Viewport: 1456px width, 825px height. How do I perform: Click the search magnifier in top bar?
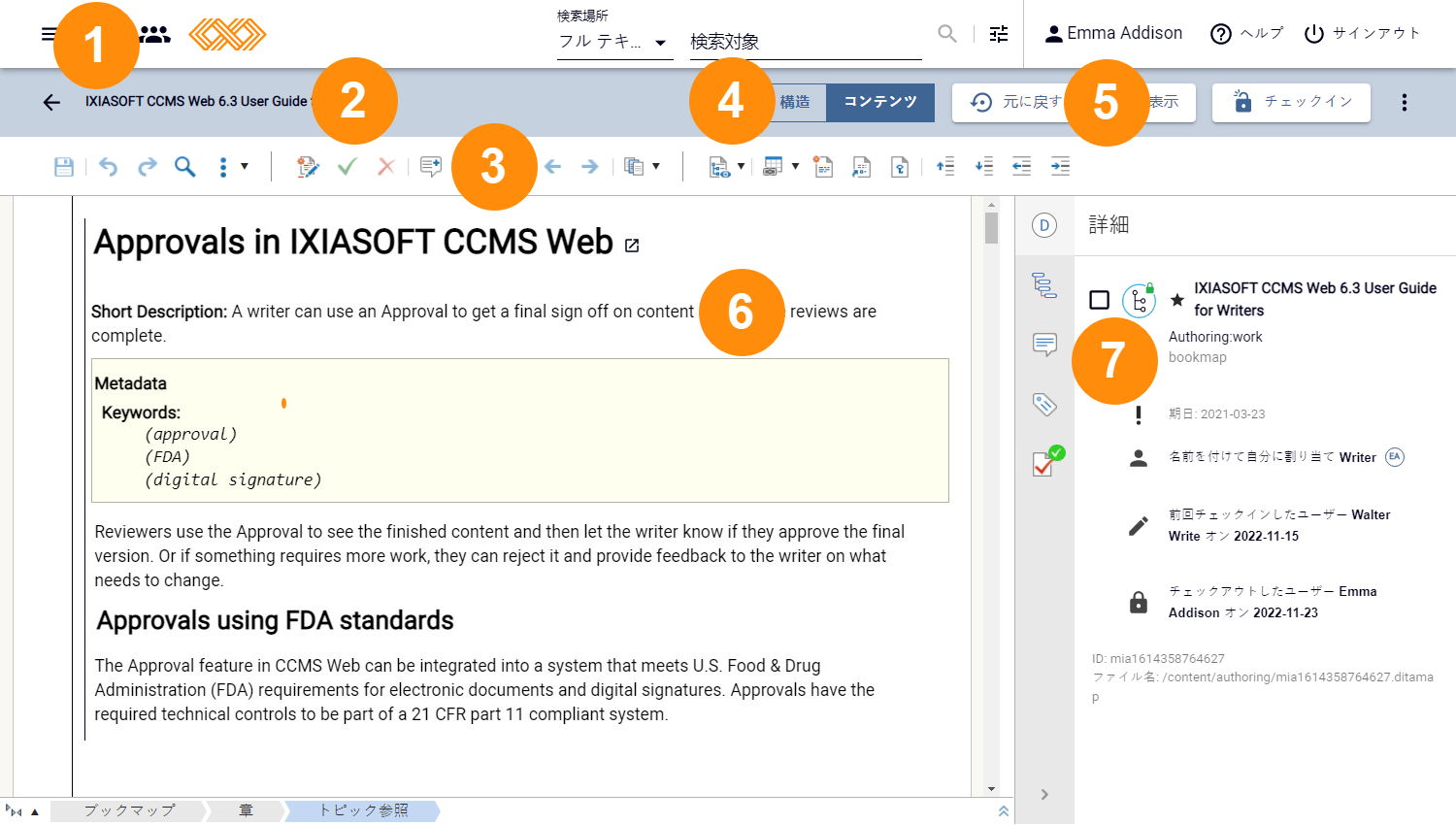[947, 34]
